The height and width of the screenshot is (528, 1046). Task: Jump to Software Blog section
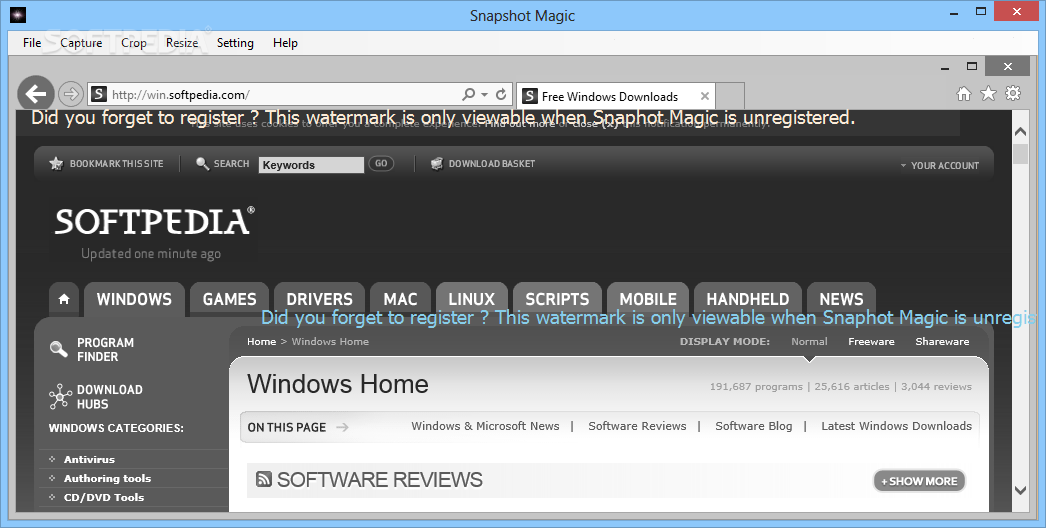(754, 426)
